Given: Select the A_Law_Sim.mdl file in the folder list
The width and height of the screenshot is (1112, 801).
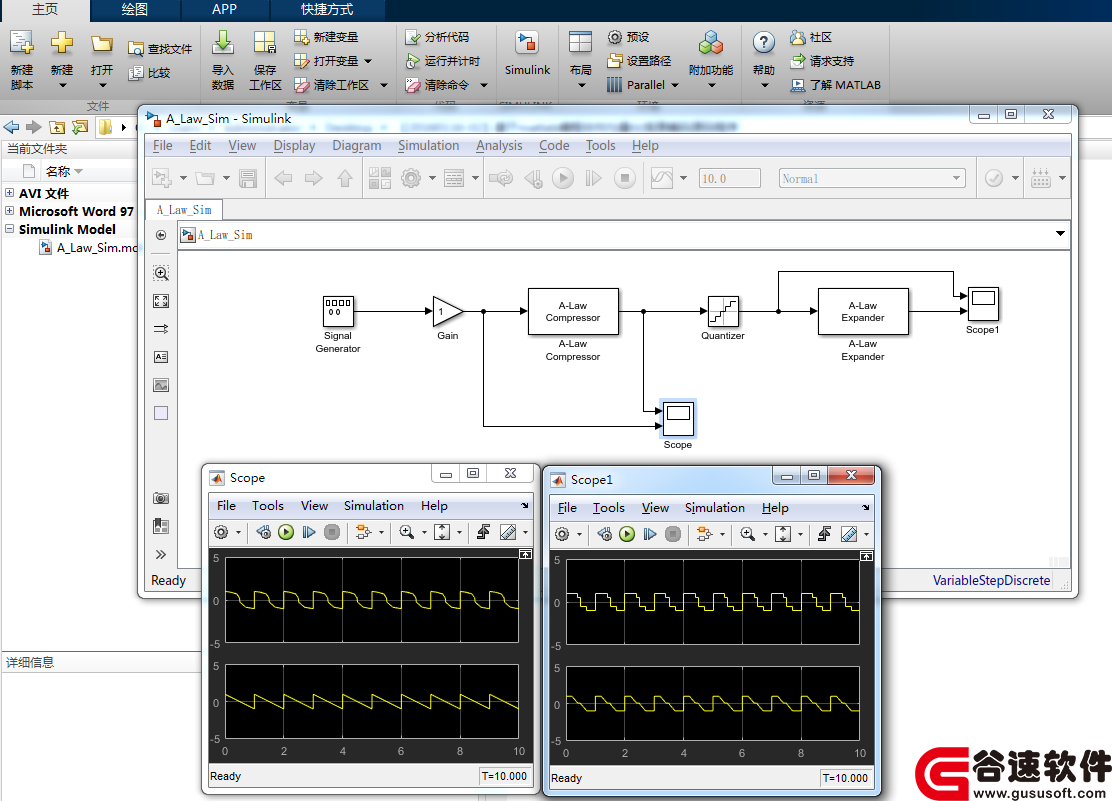Looking at the screenshot, I should pyautogui.click(x=89, y=248).
